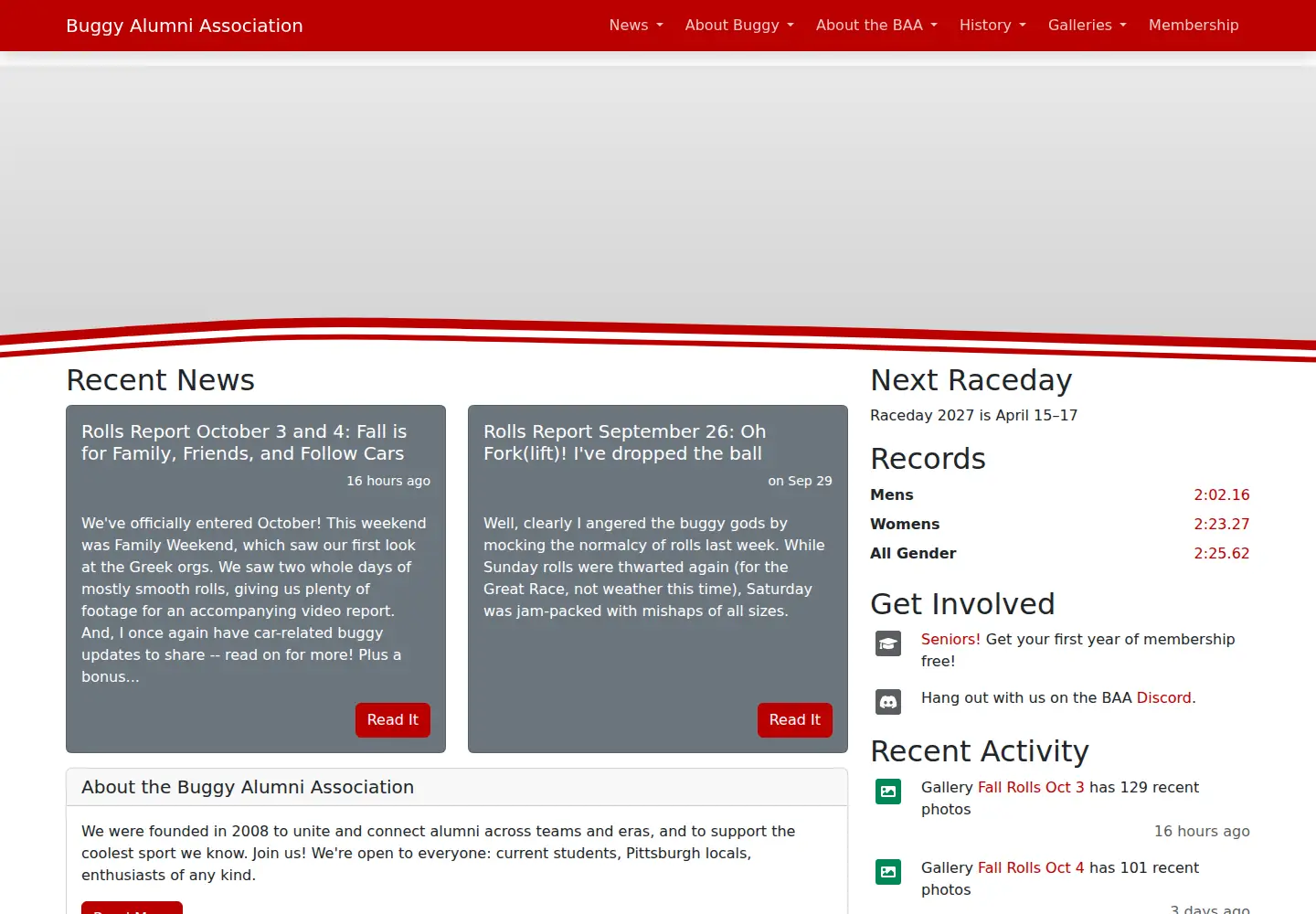Viewport: 1316px width, 914px height.
Task: Click the Next Raceday heading
Action: 971,380
